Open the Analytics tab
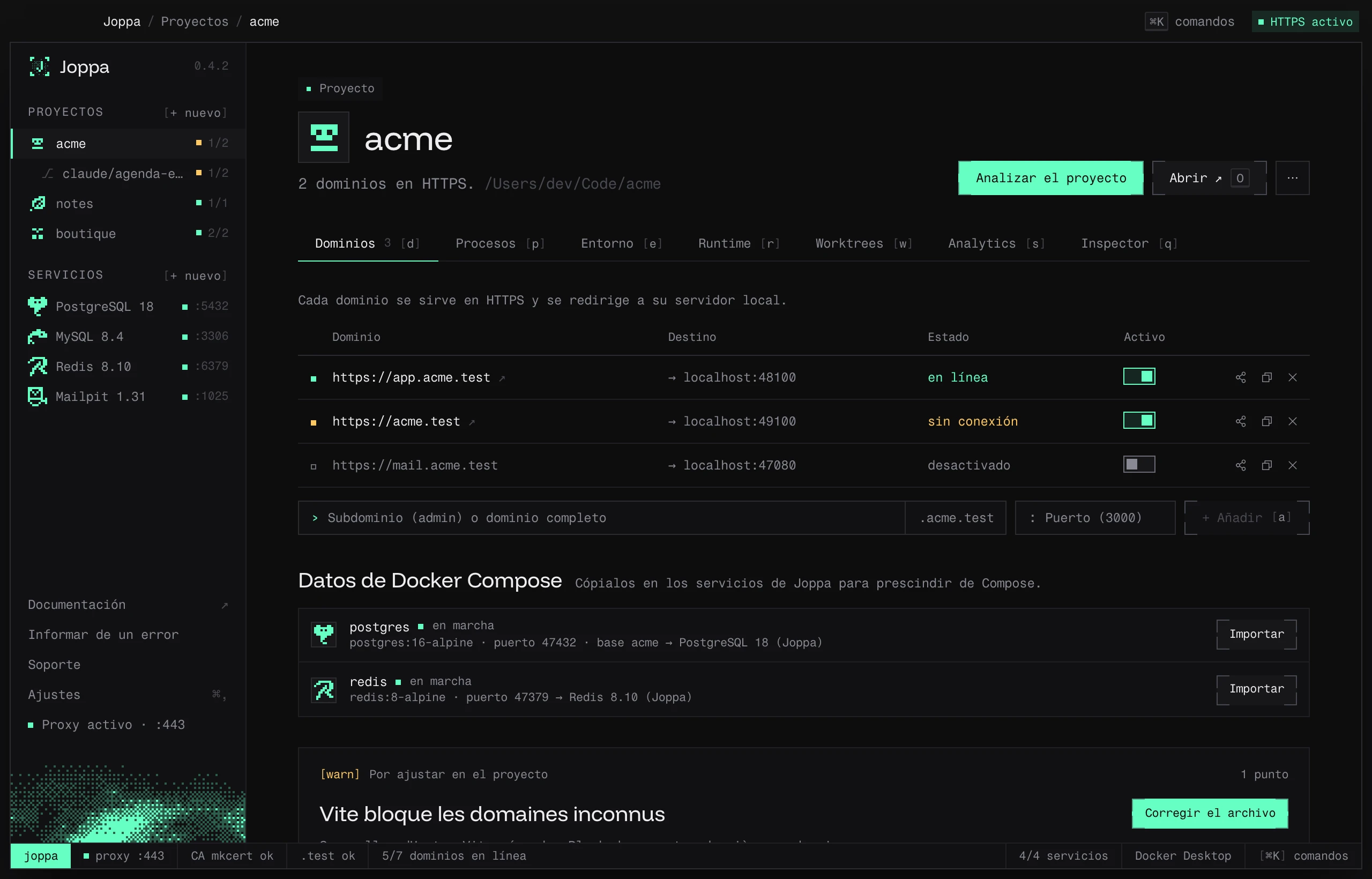Screen dimensions: 1372x879 996,244
